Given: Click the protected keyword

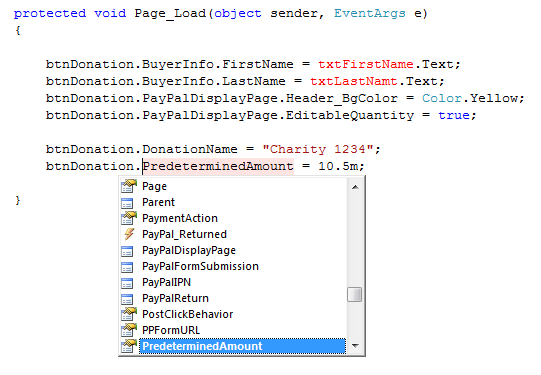Looking at the screenshot, I should coord(50,14).
